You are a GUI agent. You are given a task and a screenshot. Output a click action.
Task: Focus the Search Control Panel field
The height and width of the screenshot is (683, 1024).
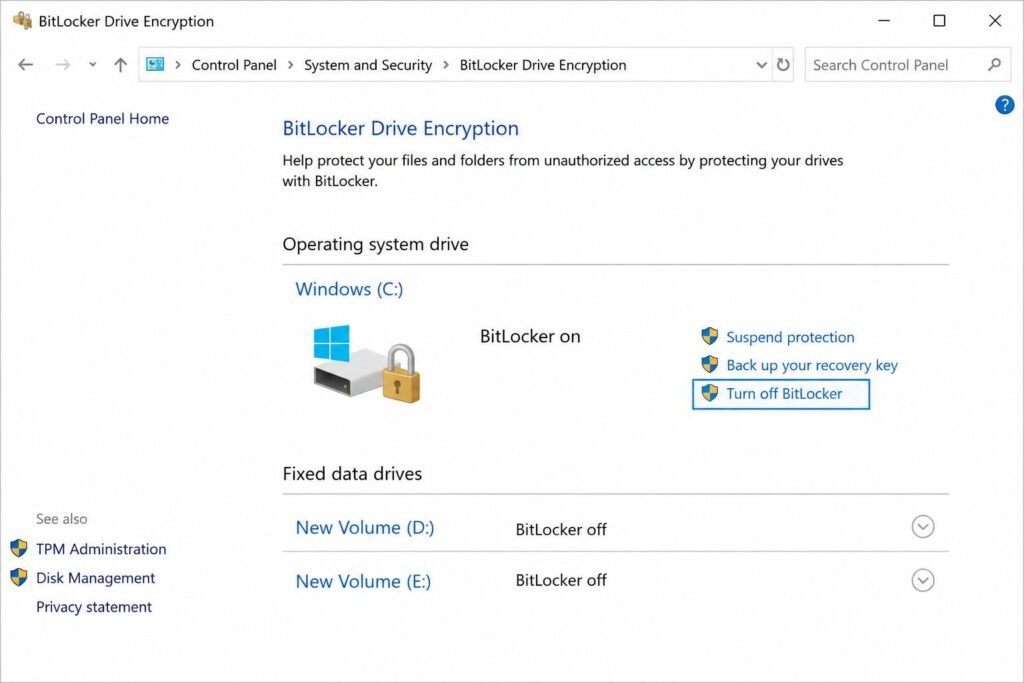tap(908, 65)
